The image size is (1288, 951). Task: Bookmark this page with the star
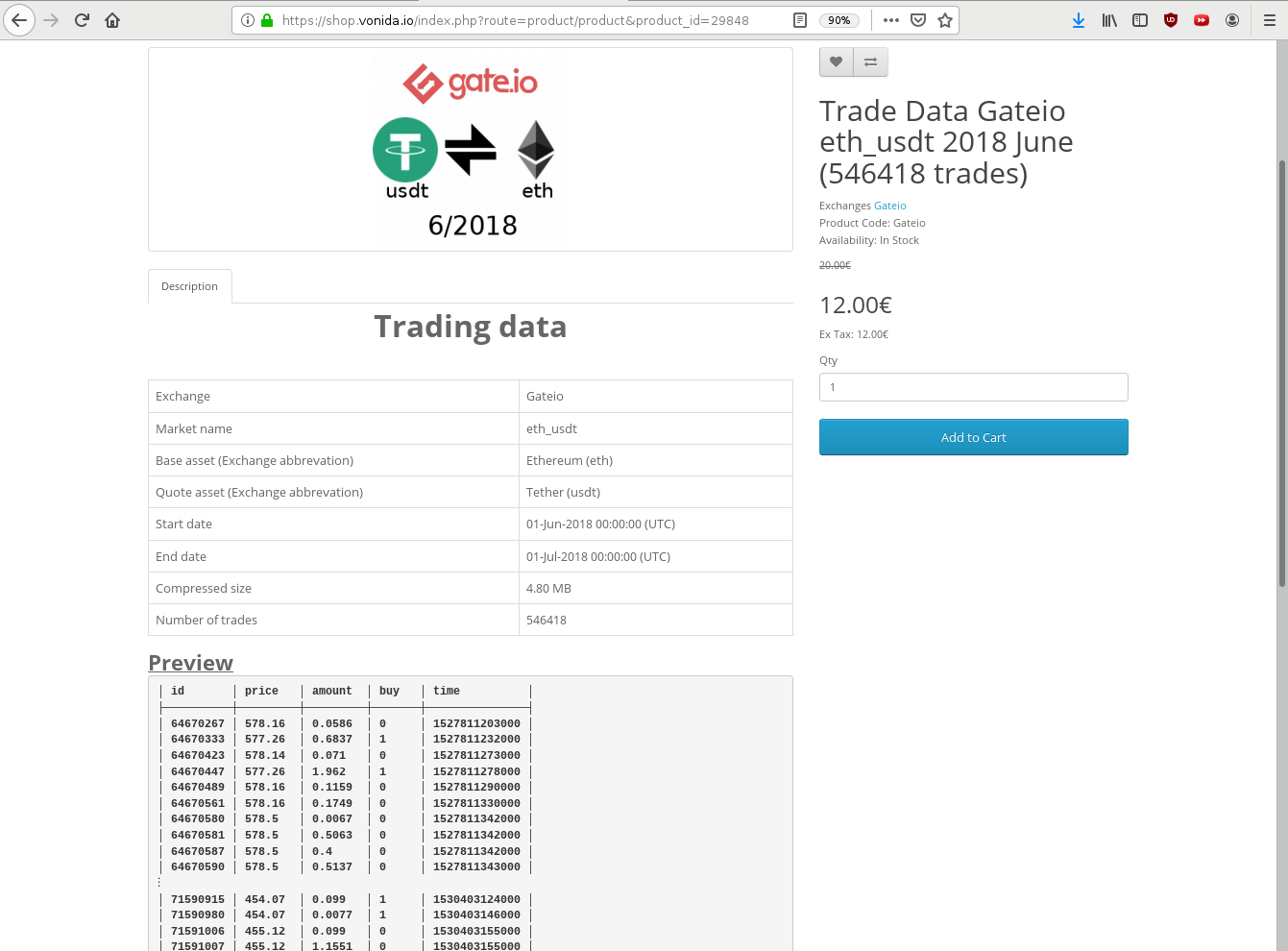[945, 20]
